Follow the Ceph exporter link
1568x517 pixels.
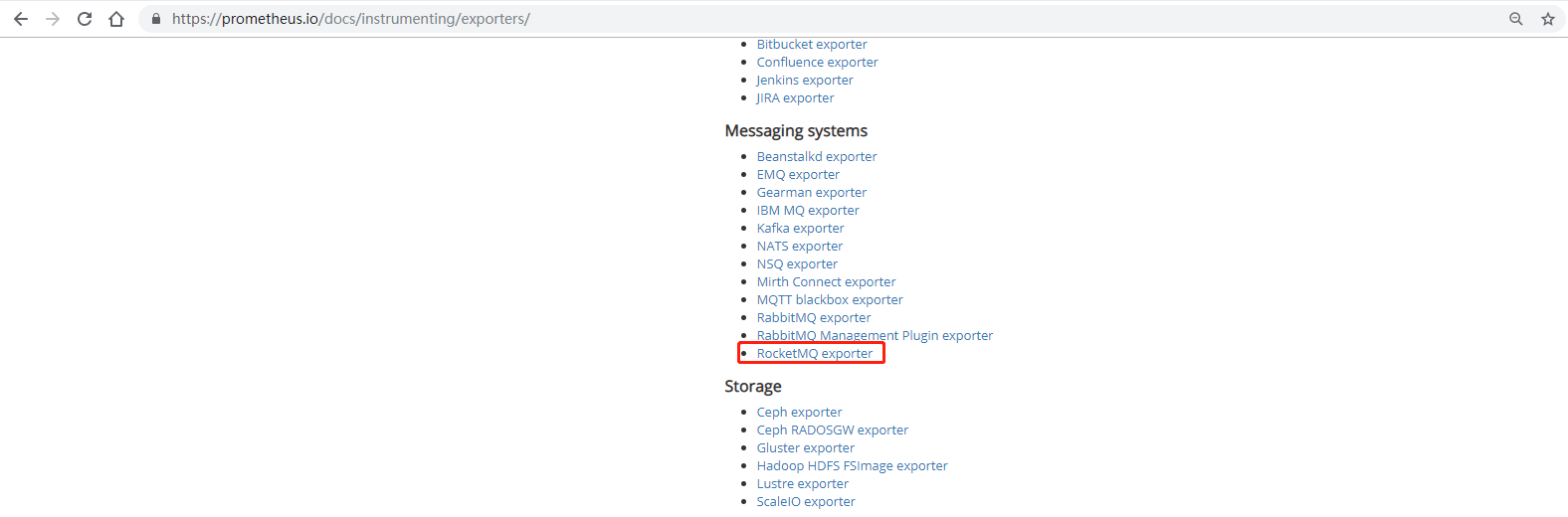click(x=799, y=413)
